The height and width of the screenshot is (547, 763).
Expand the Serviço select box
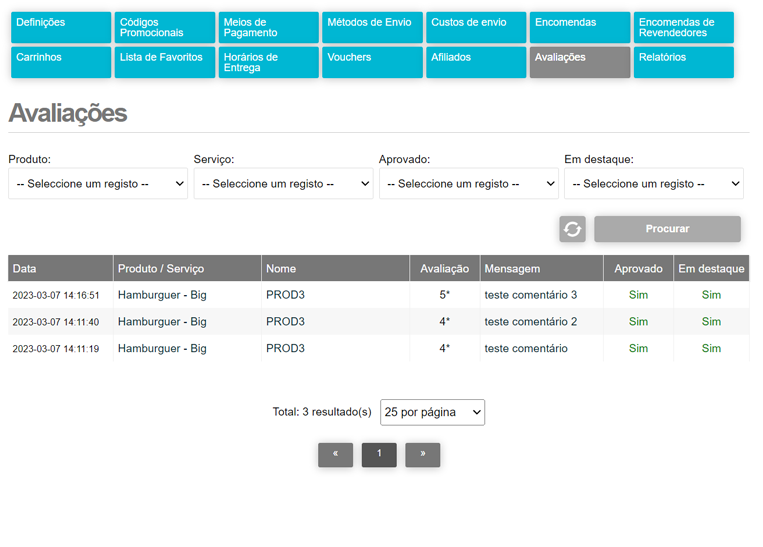tap(283, 183)
